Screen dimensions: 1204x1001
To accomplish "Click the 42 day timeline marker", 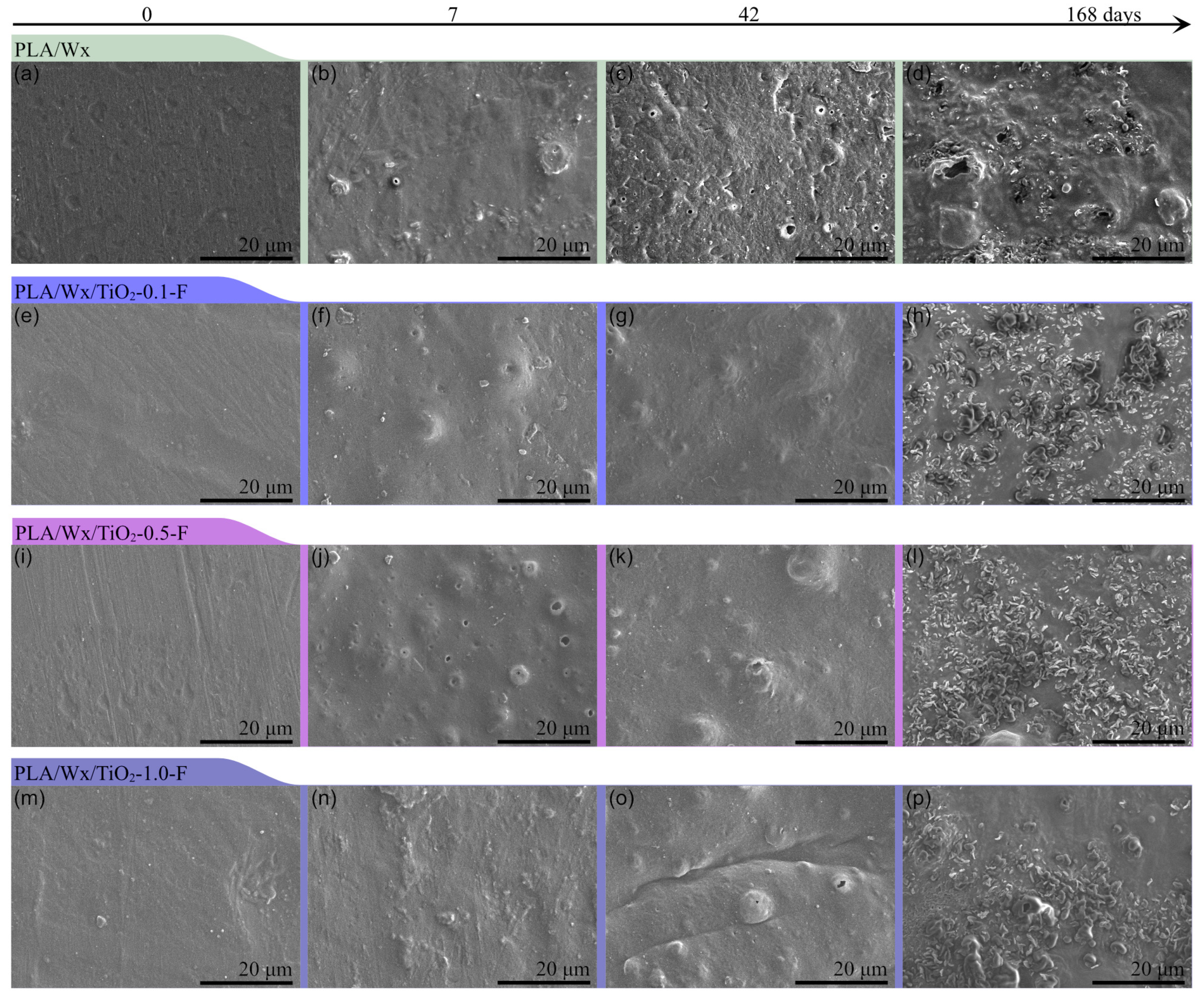I will point(749,14).
